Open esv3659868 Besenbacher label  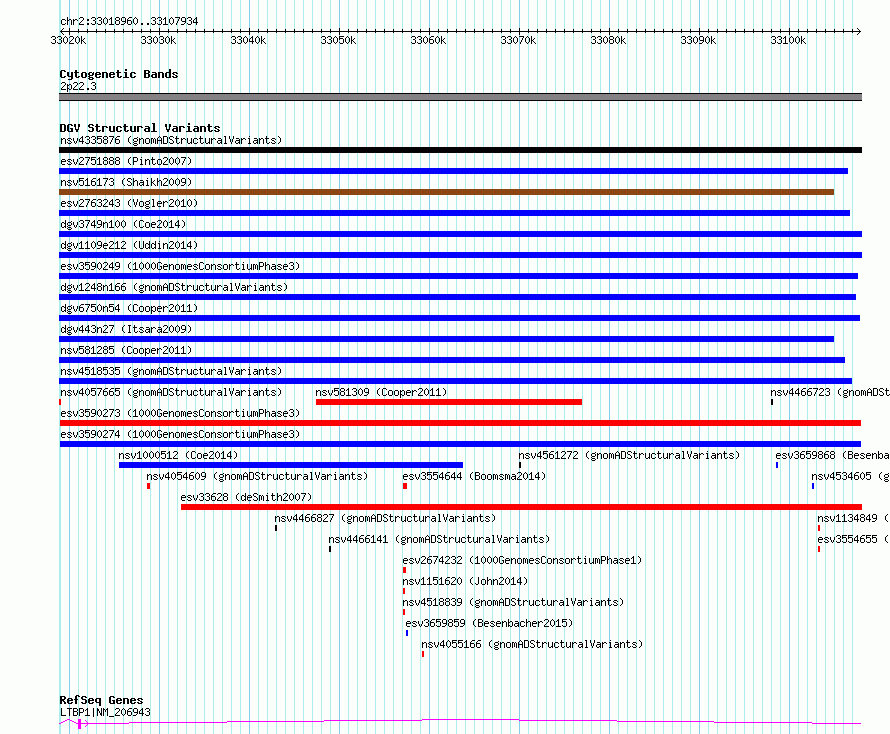click(x=832, y=455)
